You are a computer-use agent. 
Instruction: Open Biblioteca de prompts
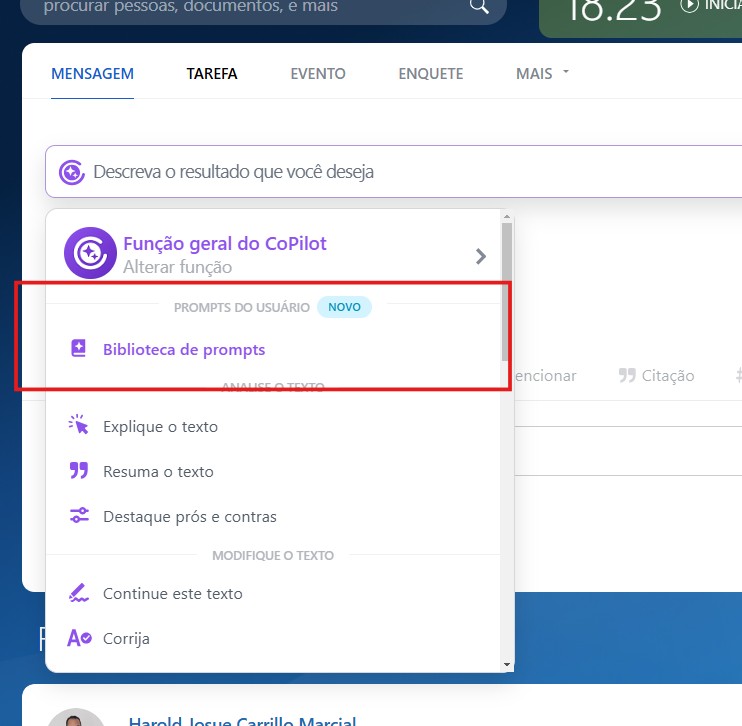tap(184, 350)
